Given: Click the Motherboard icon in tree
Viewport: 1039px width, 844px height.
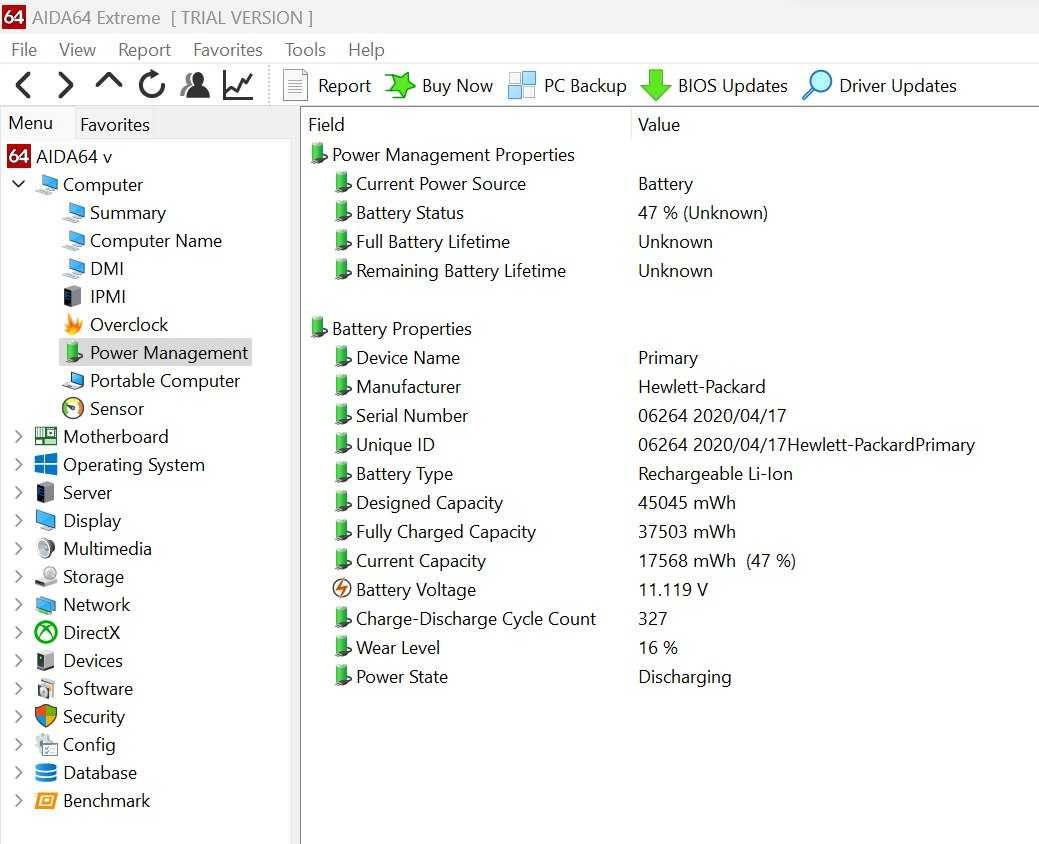Looking at the screenshot, I should tap(46, 436).
